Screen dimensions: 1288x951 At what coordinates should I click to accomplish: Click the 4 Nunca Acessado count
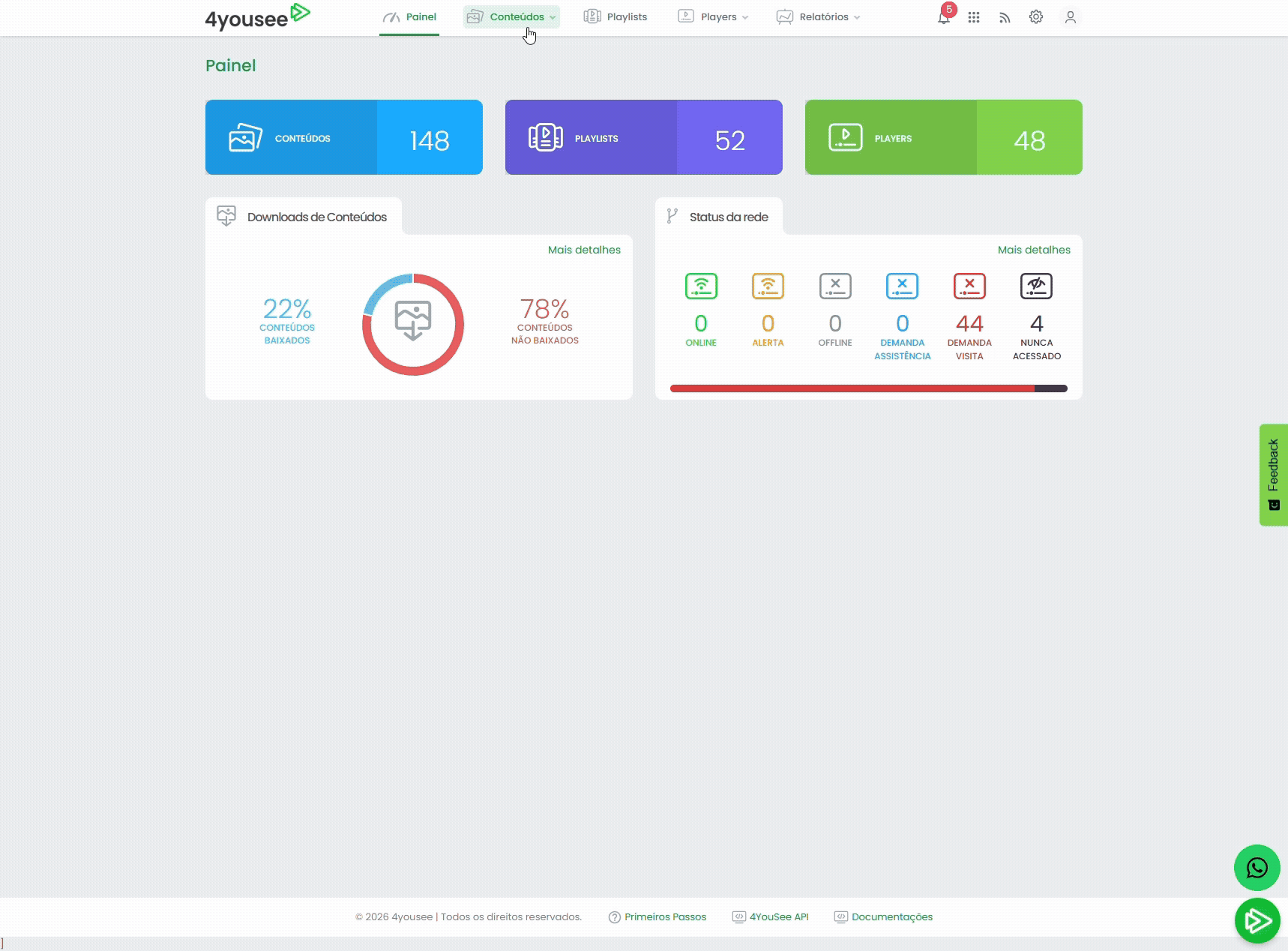pyautogui.click(x=1037, y=323)
